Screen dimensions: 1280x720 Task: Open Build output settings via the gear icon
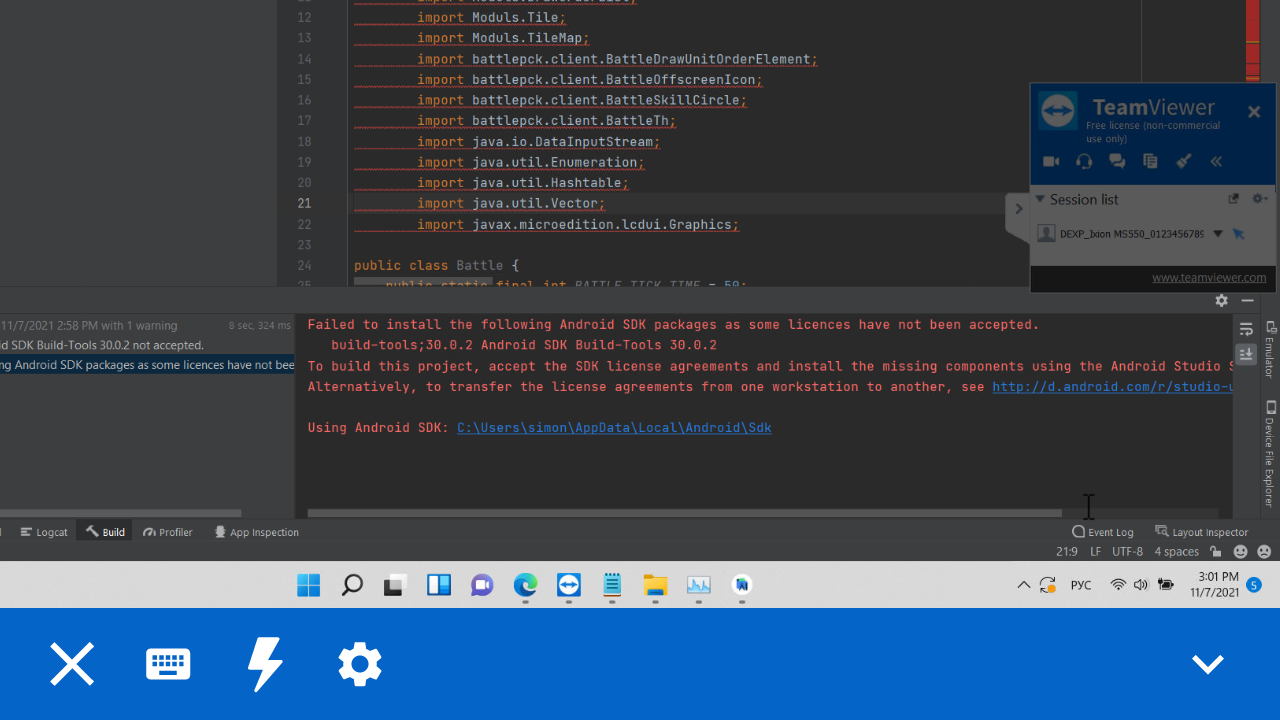[1221, 300]
